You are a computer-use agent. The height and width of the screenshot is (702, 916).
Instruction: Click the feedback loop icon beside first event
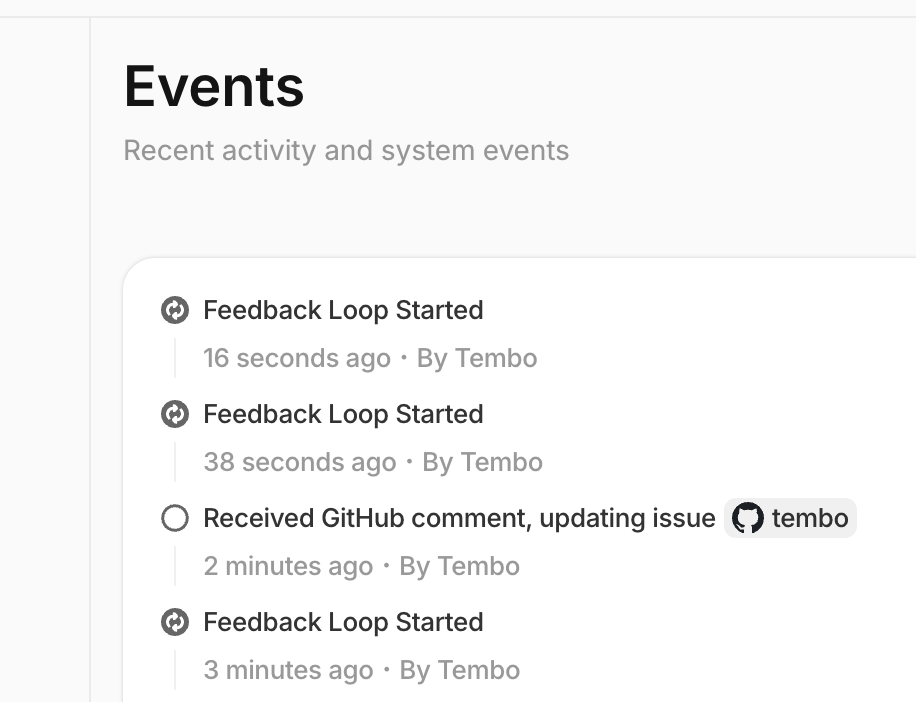coord(175,311)
